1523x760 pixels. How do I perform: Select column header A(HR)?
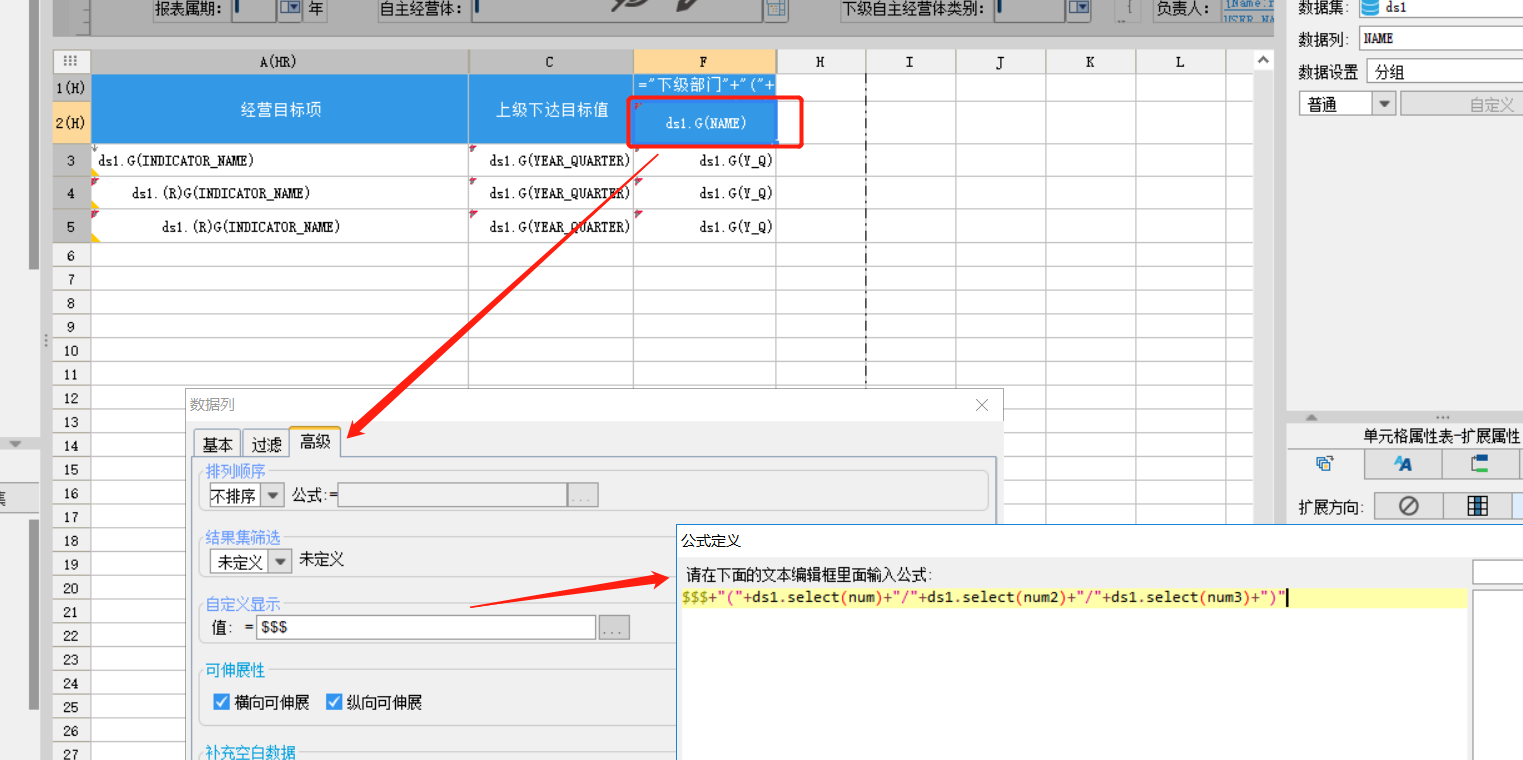click(x=280, y=62)
